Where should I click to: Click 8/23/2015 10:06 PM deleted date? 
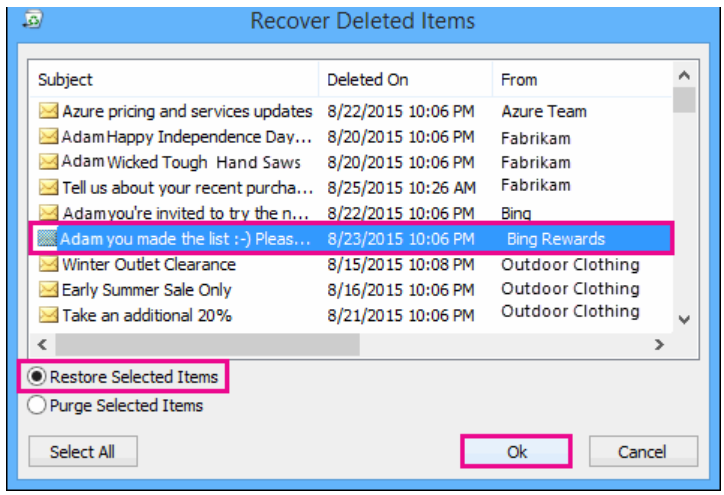401,238
